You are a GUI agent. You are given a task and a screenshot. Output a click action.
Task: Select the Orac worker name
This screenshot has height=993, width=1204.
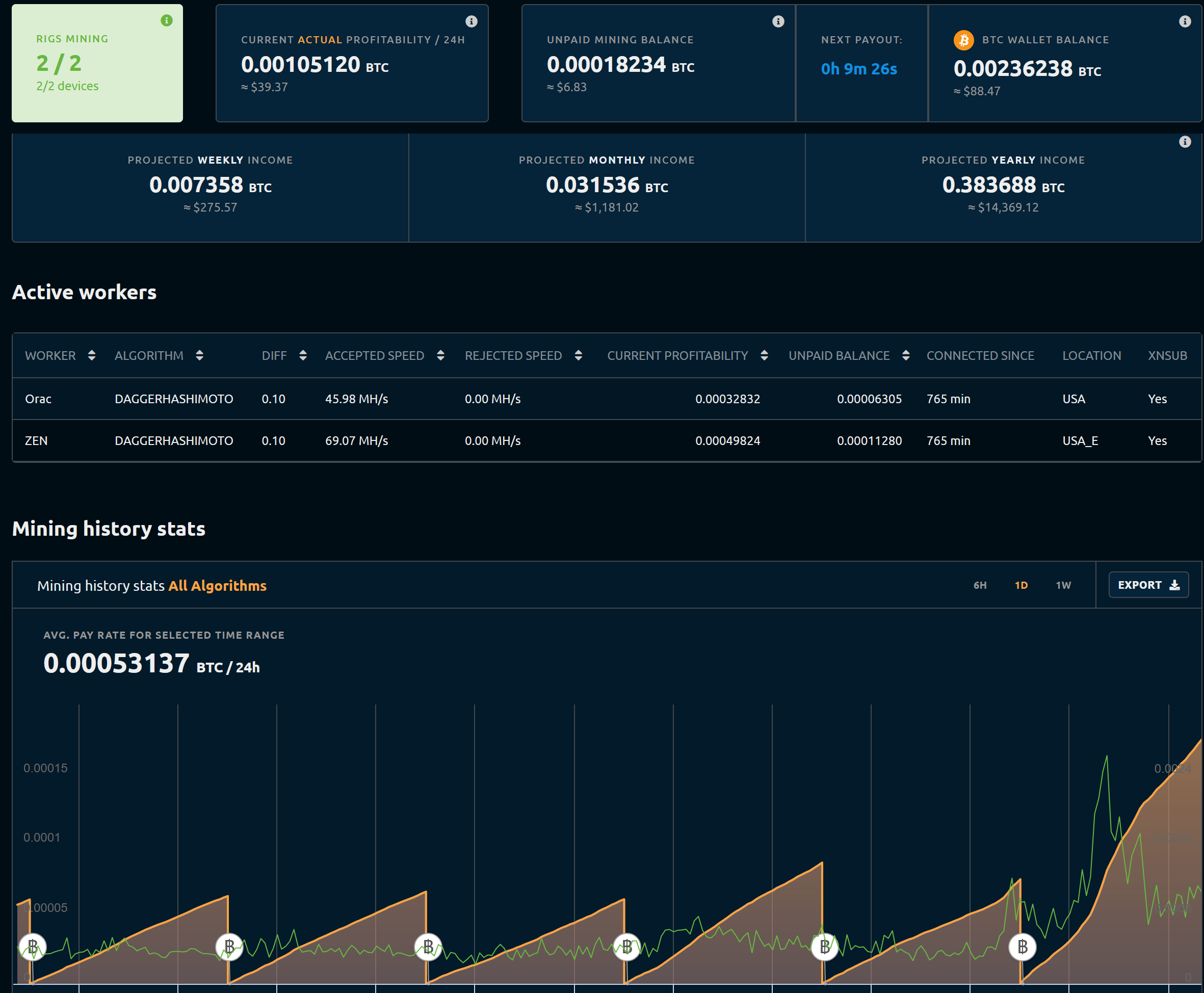[x=38, y=399]
